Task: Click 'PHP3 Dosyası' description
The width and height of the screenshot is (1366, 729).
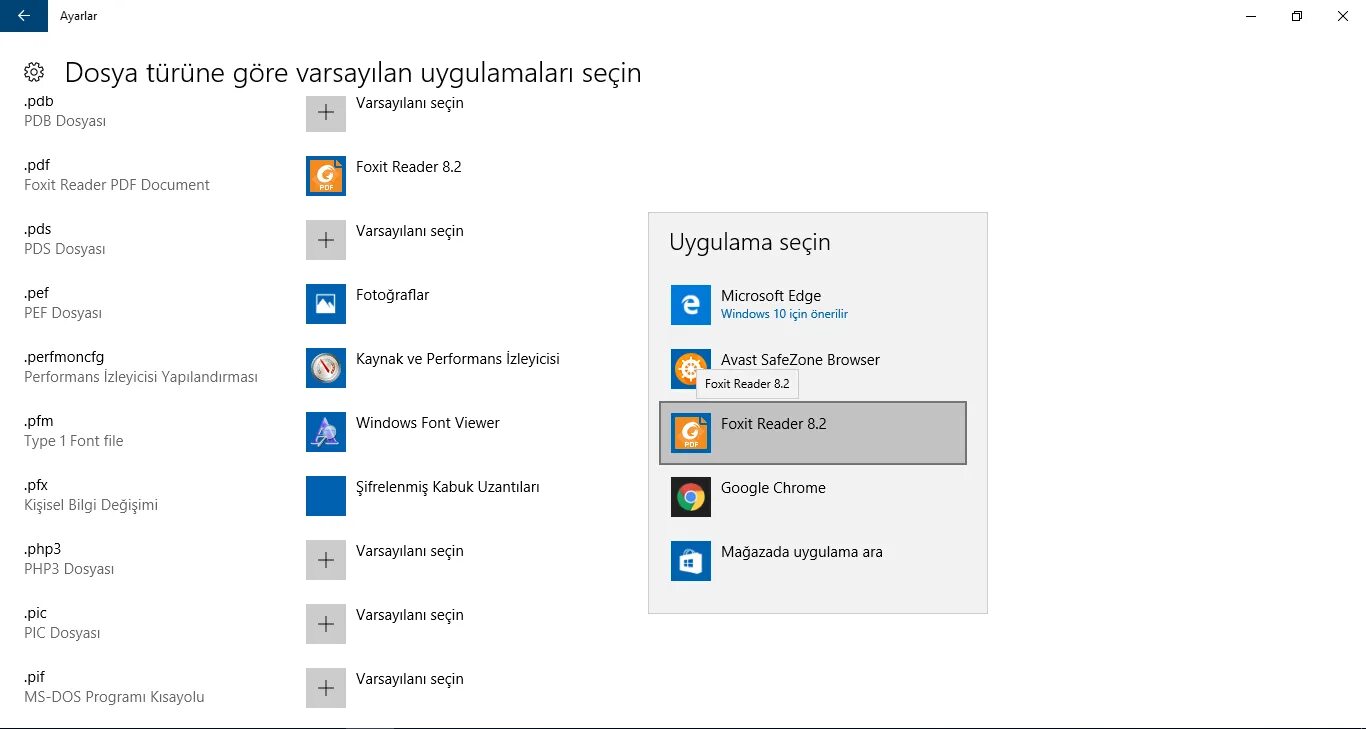Action: coord(69,569)
